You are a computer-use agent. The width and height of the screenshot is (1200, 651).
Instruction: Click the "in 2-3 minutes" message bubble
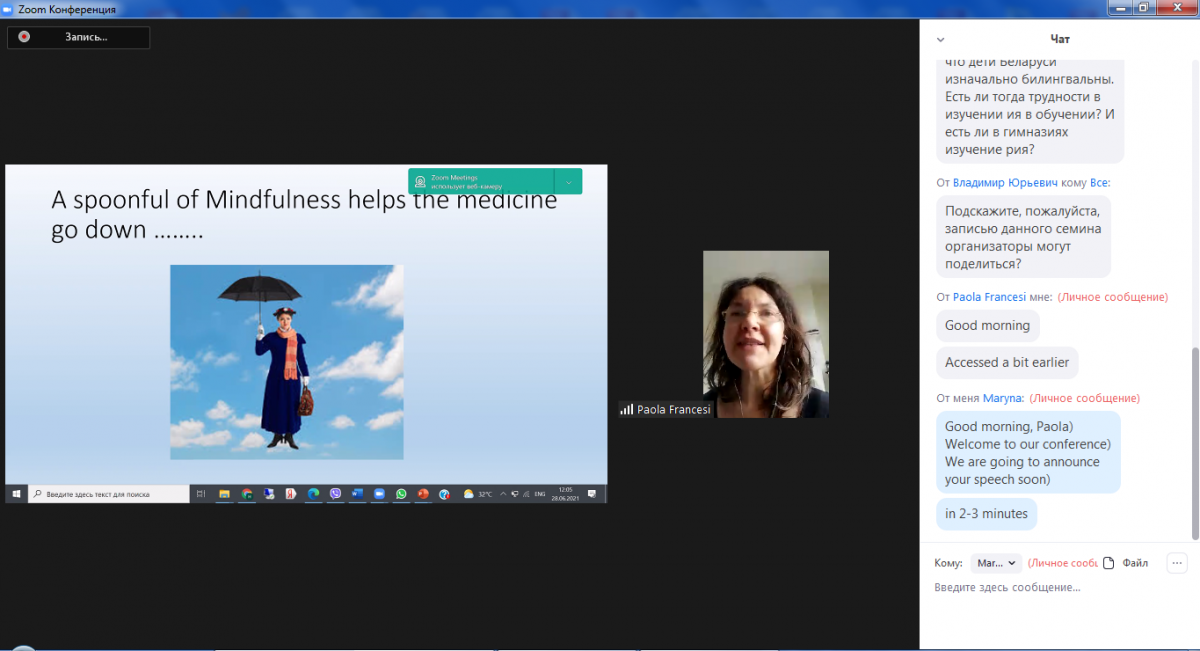(x=986, y=514)
